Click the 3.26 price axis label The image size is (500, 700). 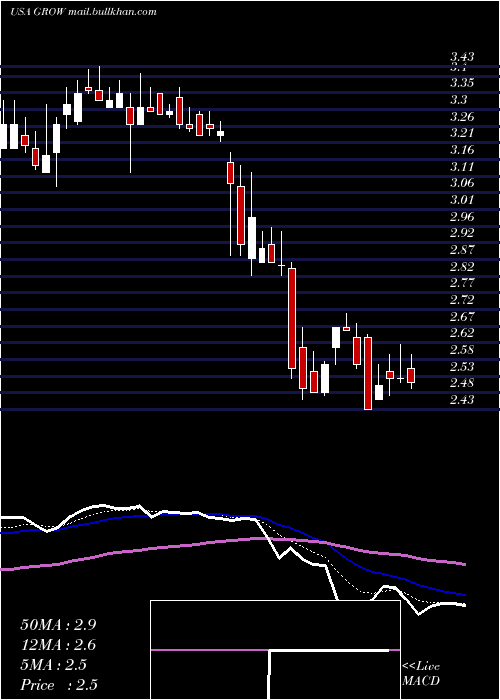(462, 117)
